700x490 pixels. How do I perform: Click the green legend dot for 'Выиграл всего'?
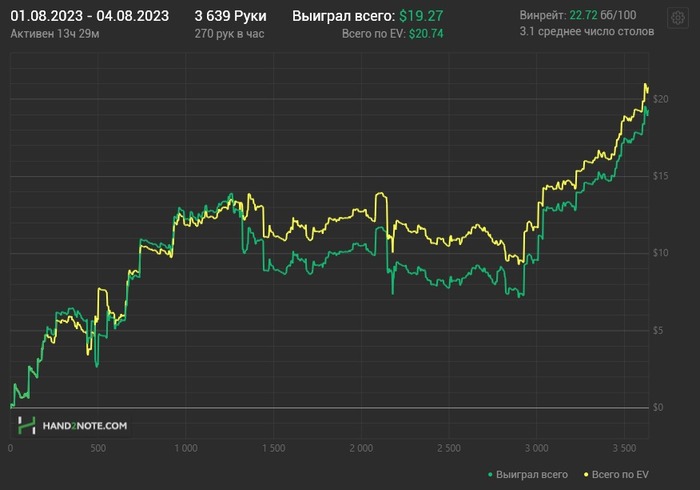490,475
